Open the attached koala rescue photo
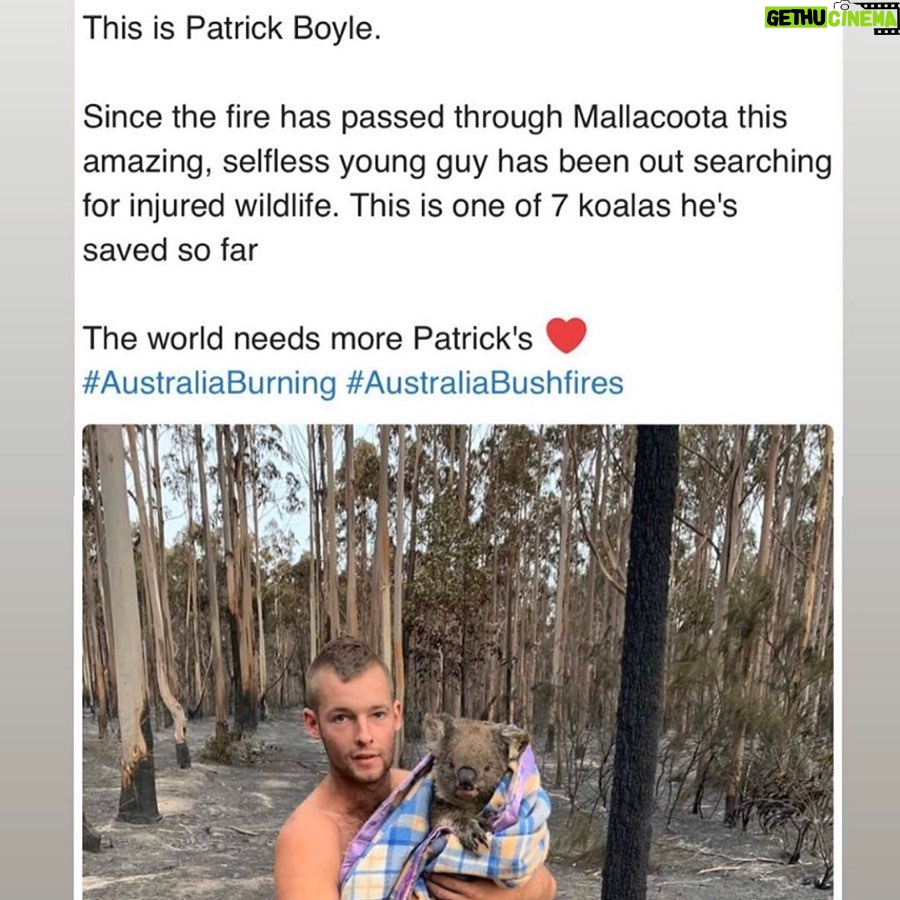 [x=457, y=662]
